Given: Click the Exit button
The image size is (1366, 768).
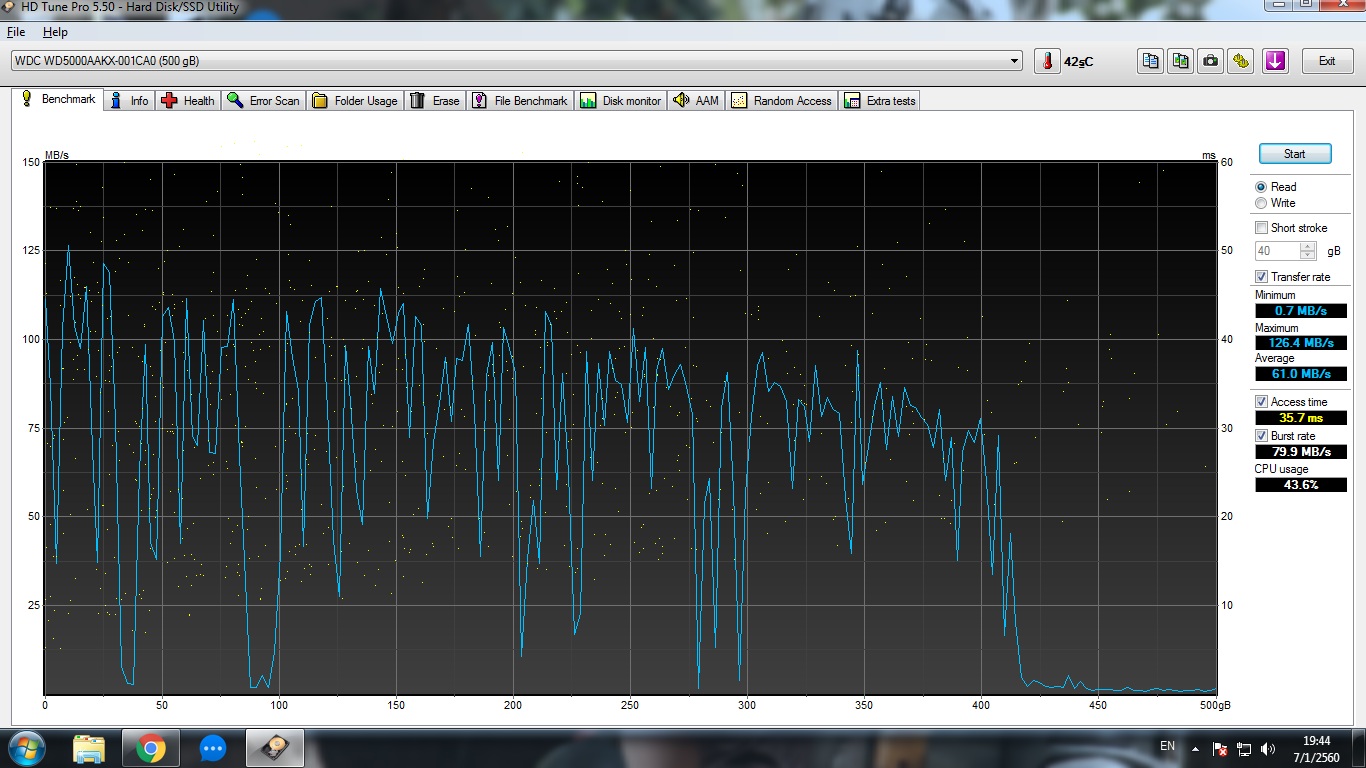Looking at the screenshot, I should pyautogui.click(x=1327, y=61).
